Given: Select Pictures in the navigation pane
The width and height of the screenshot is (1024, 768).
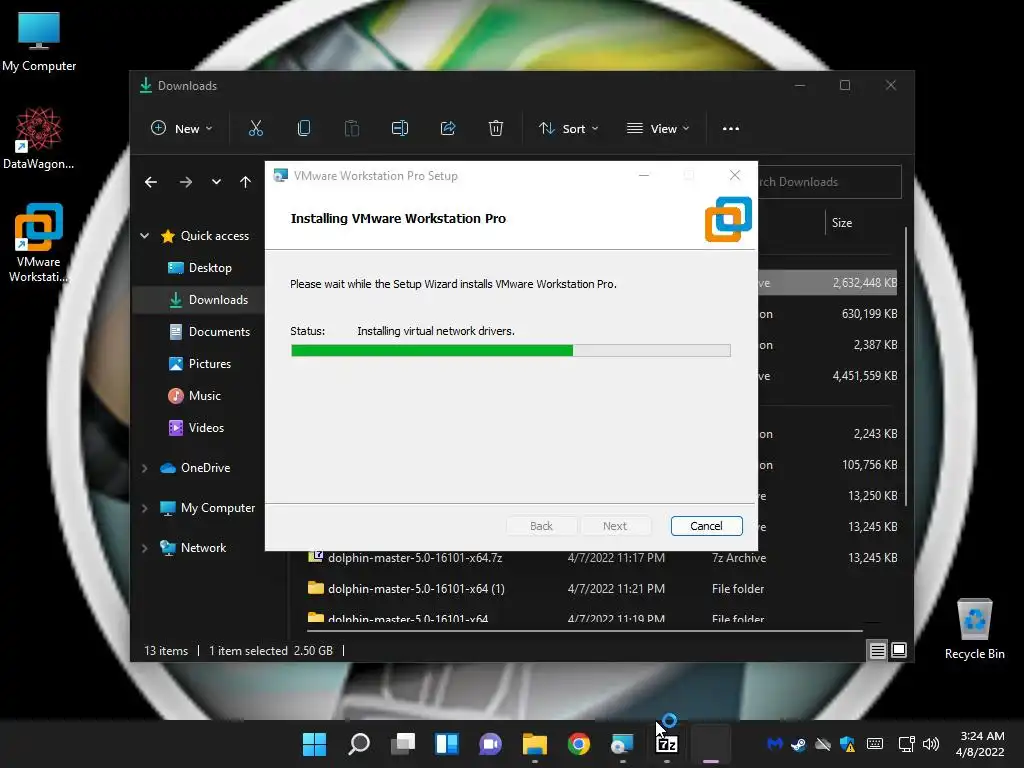Looking at the screenshot, I should point(198,364).
